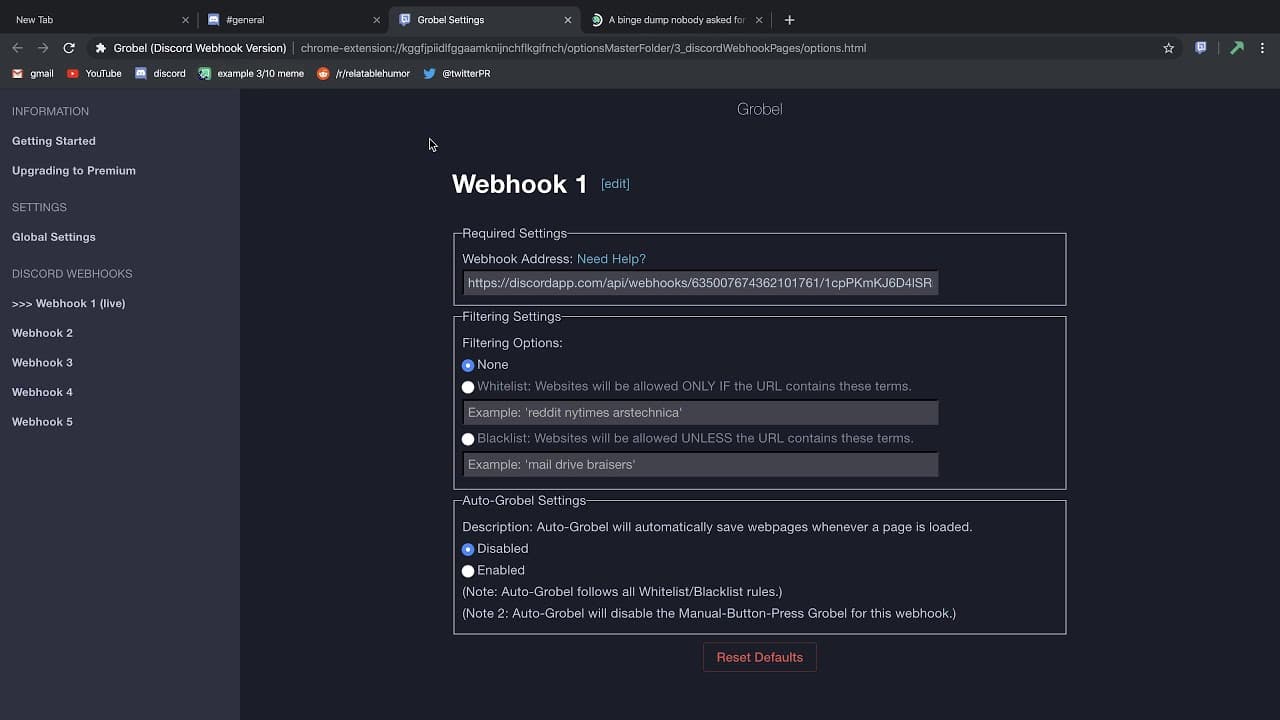Open the Chrome three-dot menu

[1262, 48]
